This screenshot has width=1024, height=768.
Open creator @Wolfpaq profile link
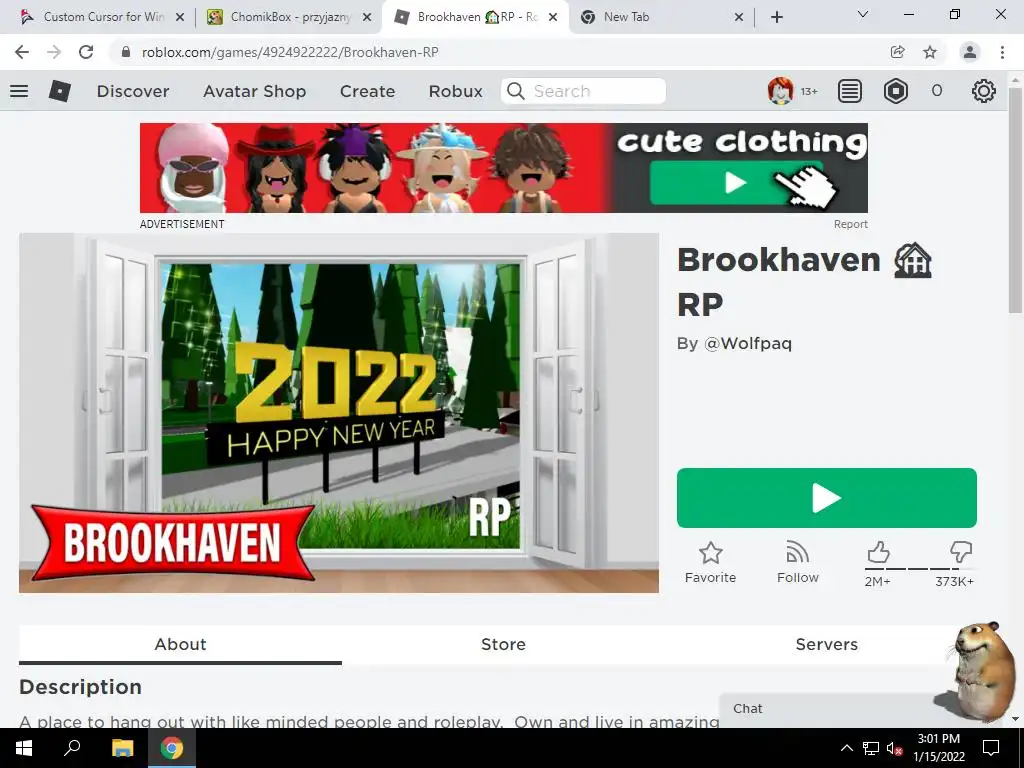pyautogui.click(x=748, y=344)
